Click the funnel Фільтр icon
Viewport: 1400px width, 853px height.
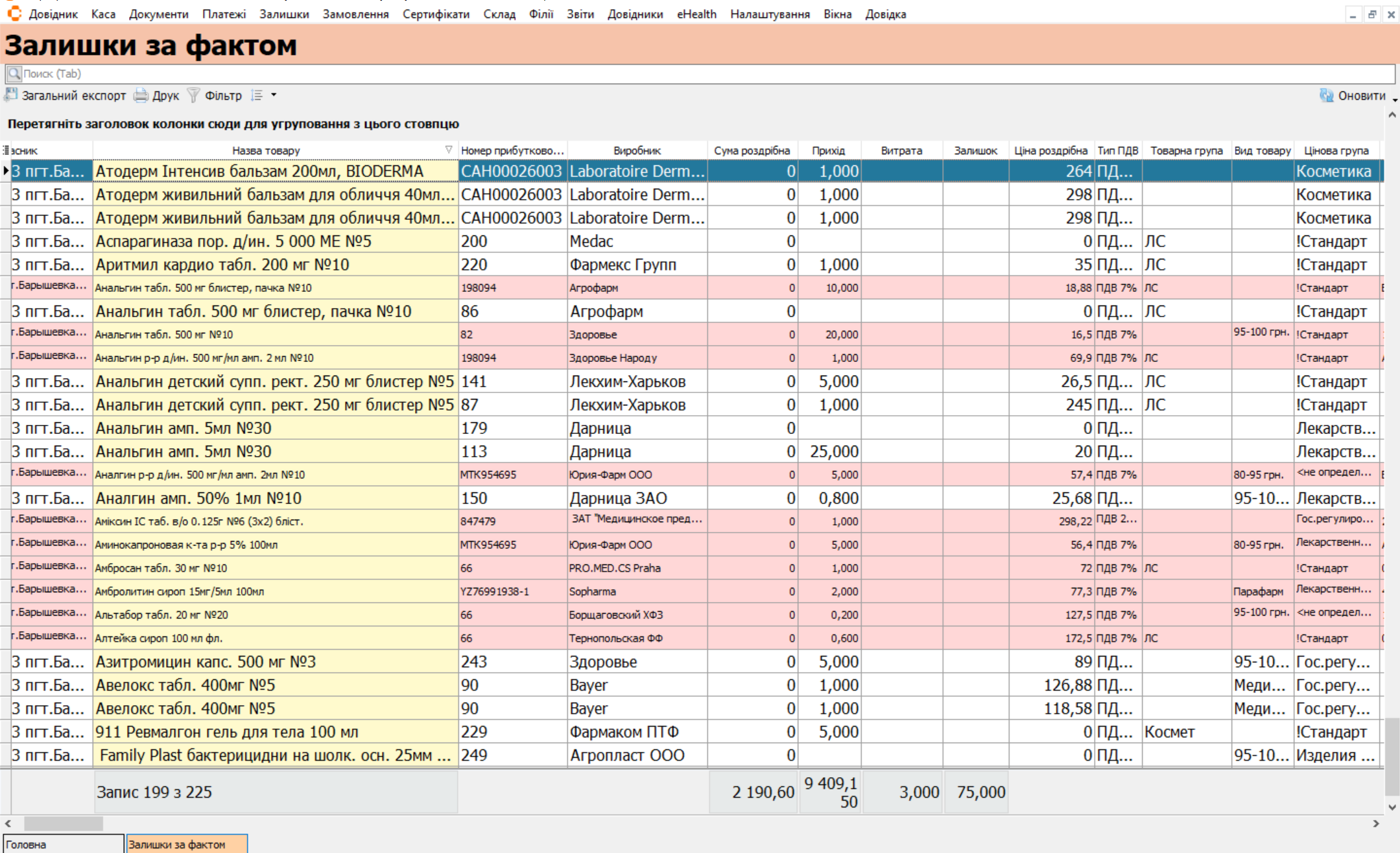(x=193, y=95)
